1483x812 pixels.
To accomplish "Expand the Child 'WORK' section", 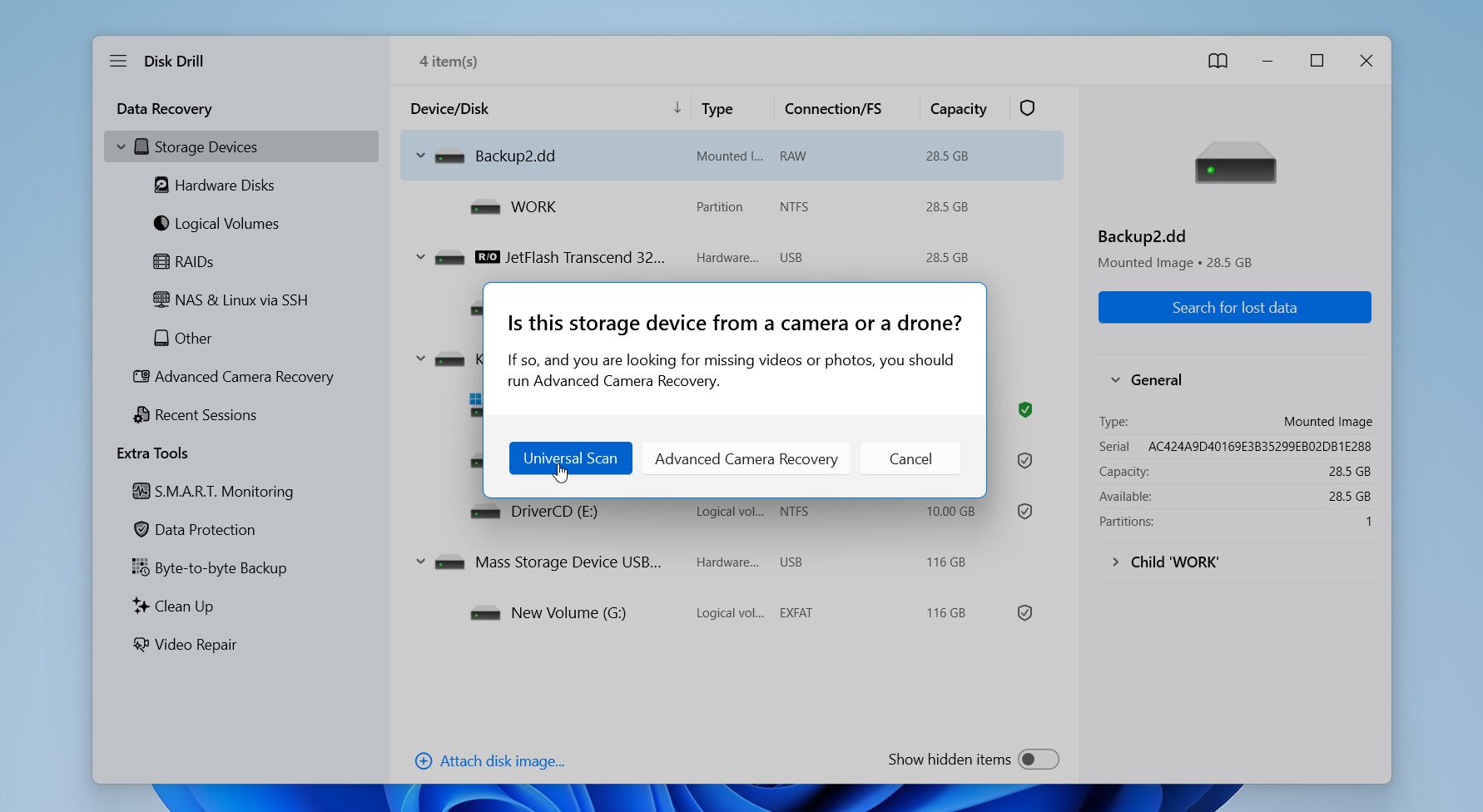I will pos(1115,562).
